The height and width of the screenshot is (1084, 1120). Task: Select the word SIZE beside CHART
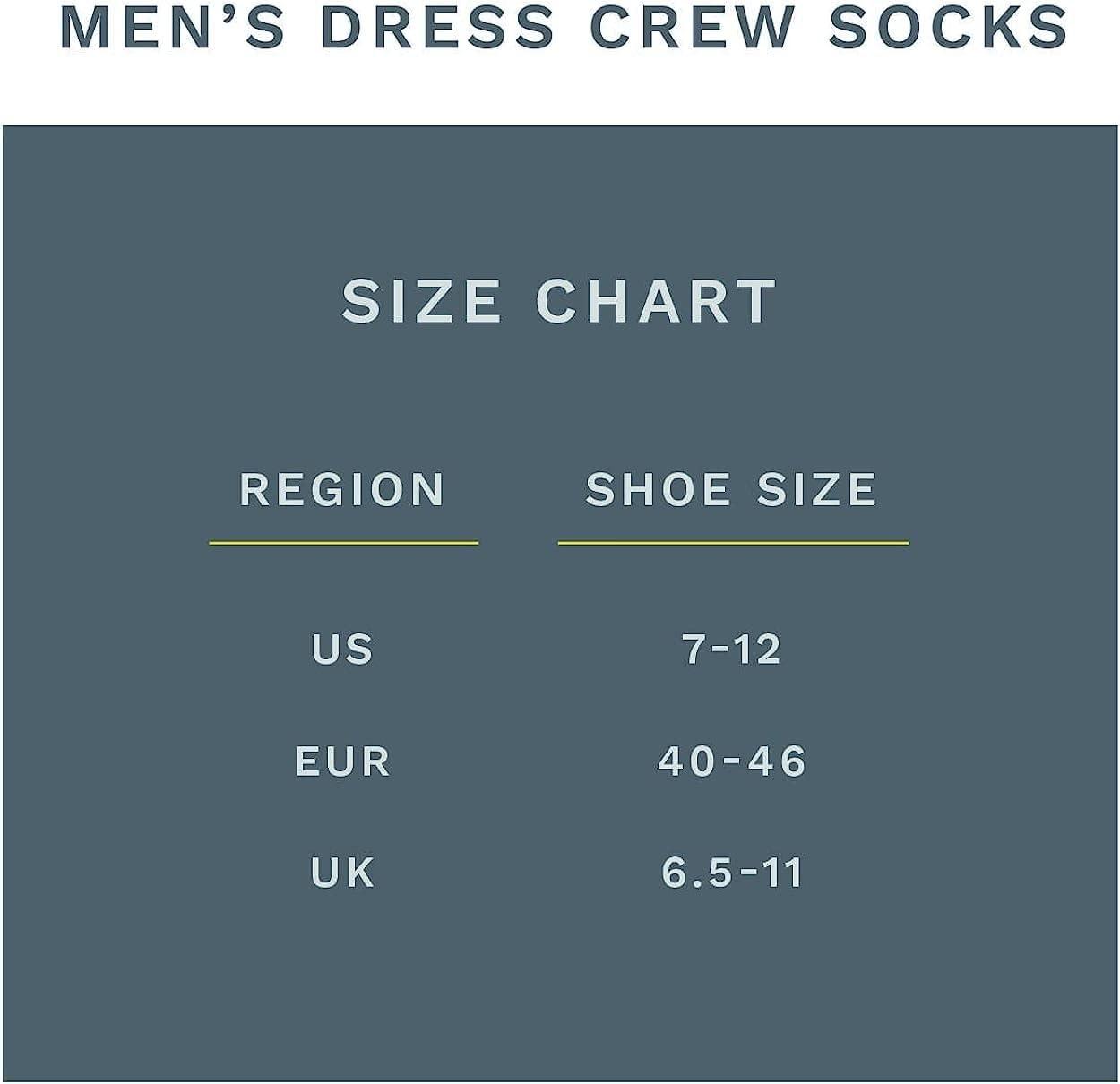(421, 300)
